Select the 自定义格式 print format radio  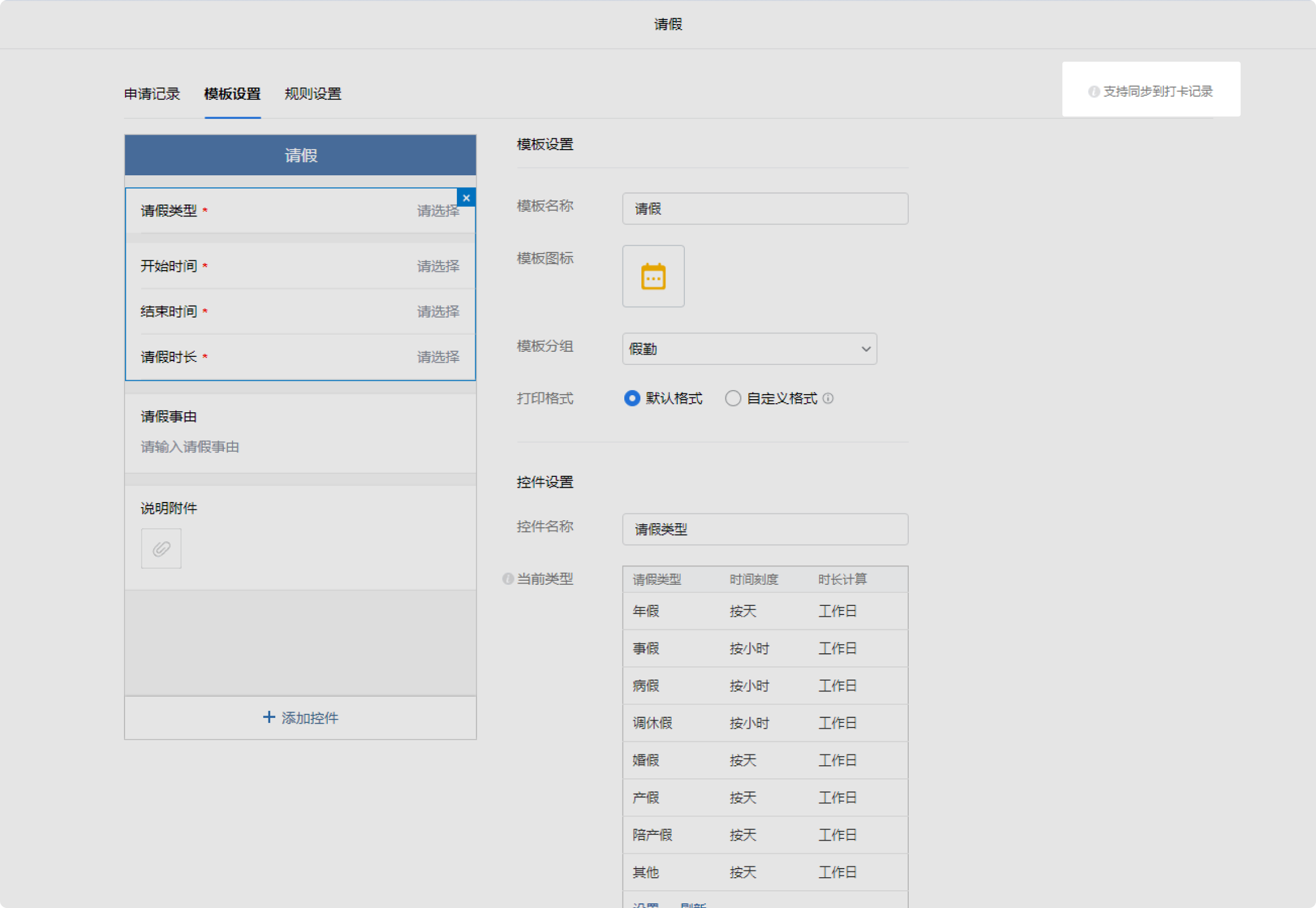(733, 399)
